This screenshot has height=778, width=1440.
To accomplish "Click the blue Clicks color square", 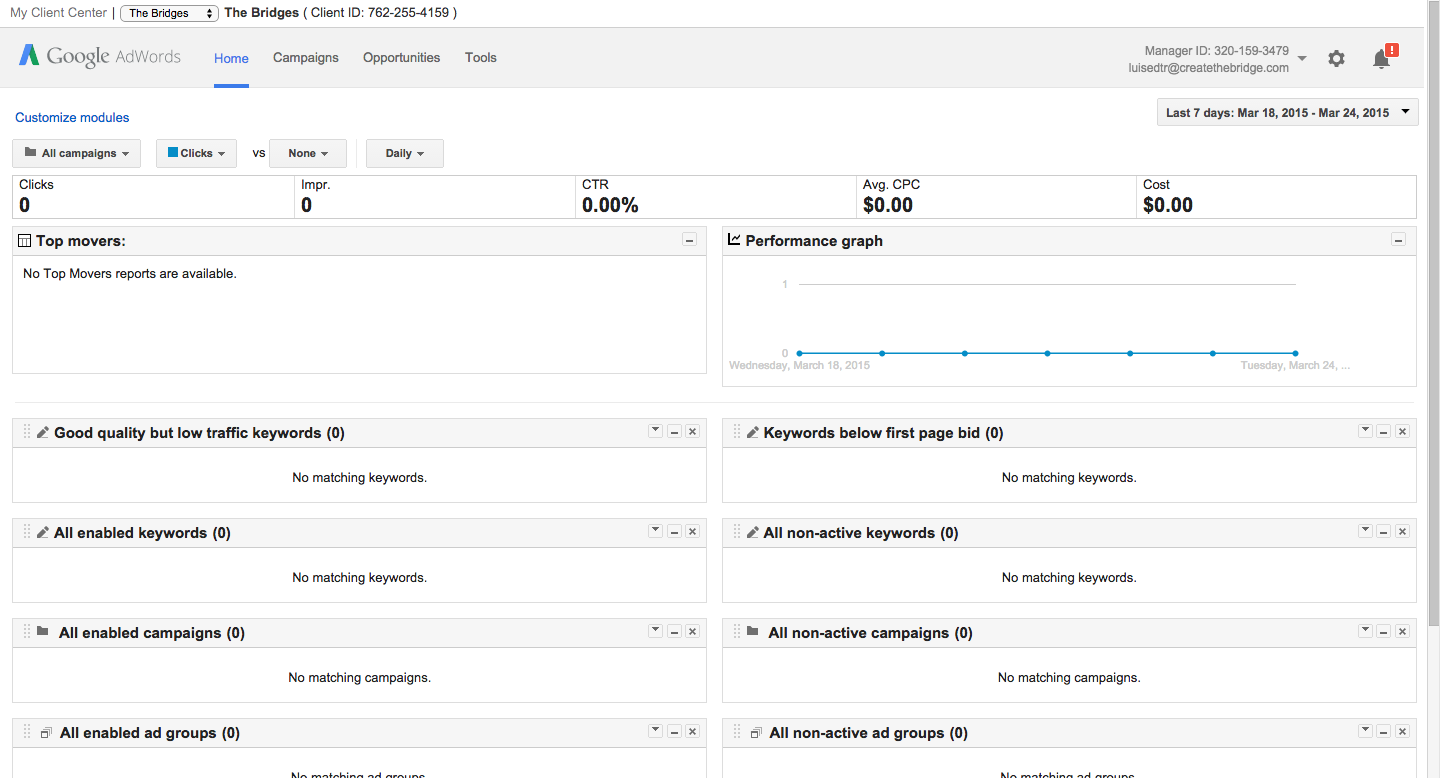I will click(x=173, y=153).
